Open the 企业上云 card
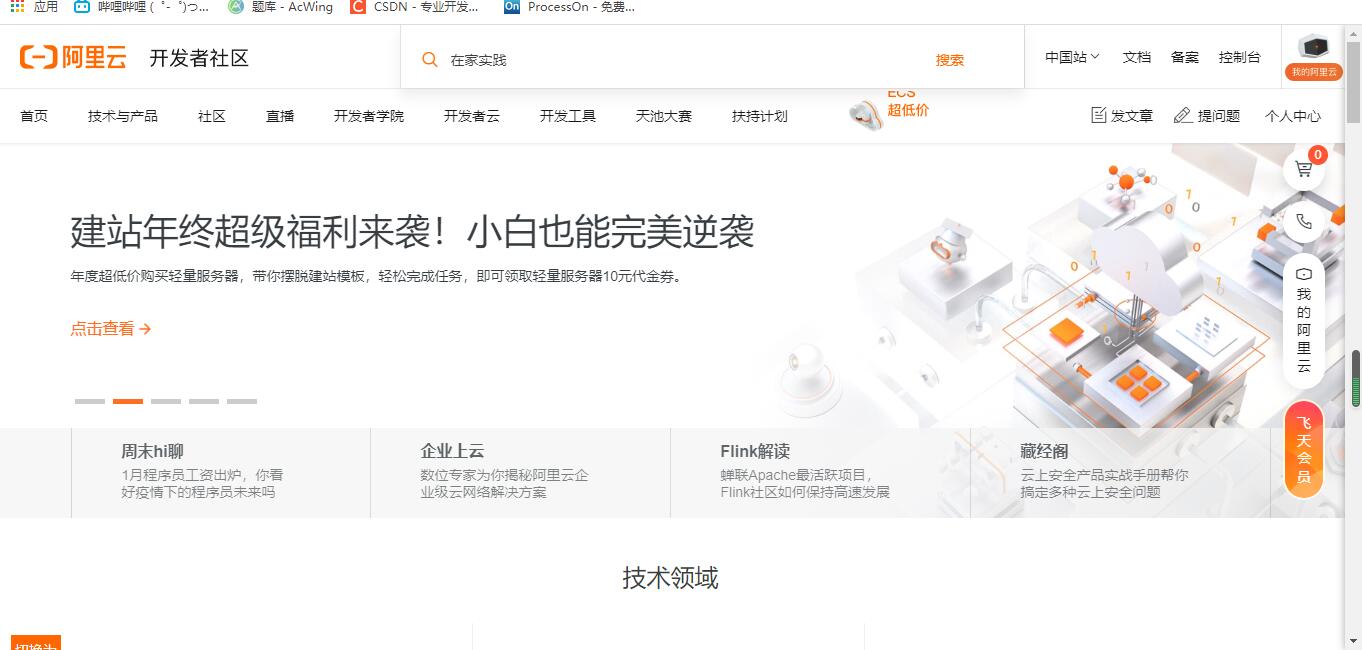 [520, 472]
